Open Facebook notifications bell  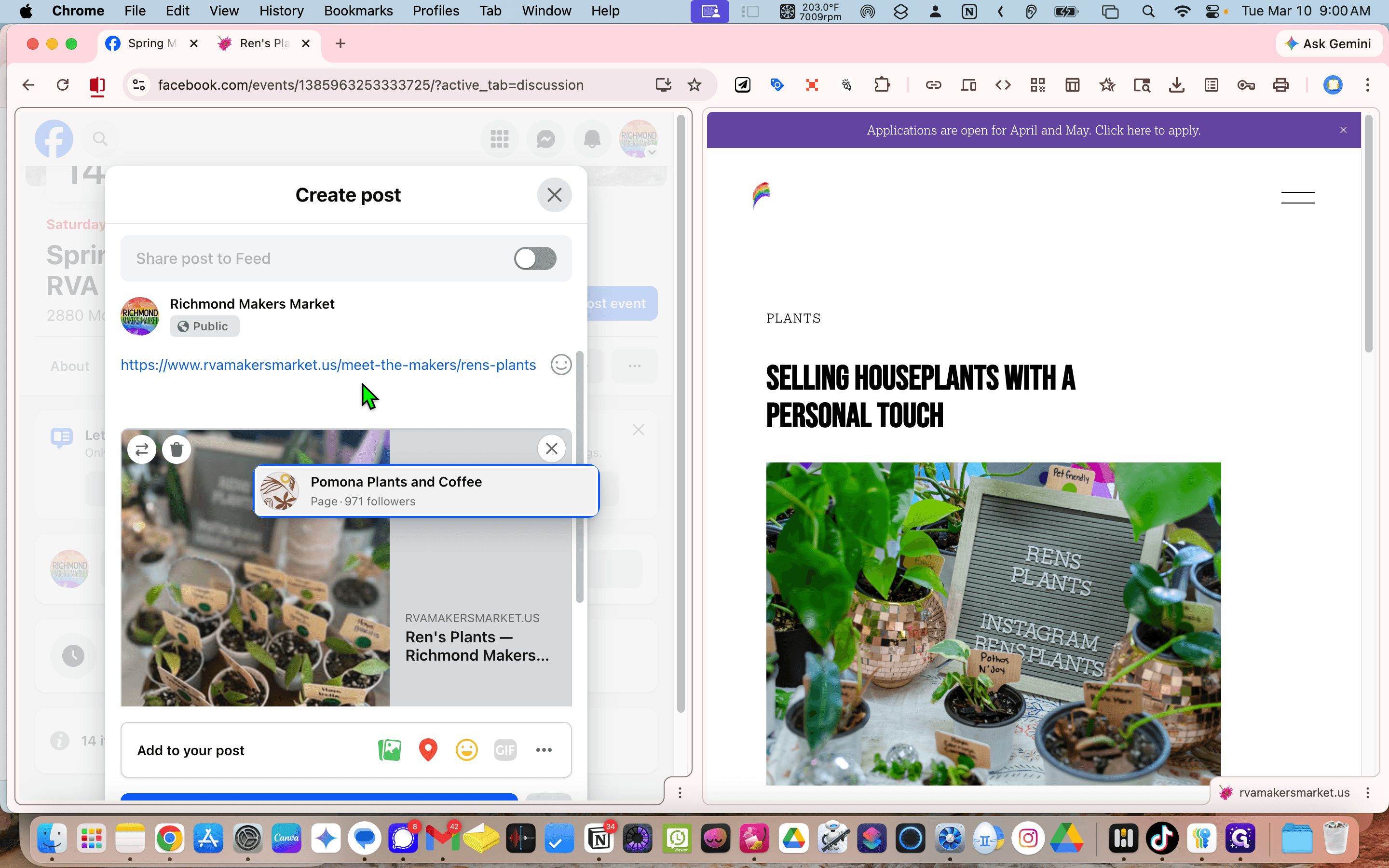pyautogui.click(x=592, y=138)
